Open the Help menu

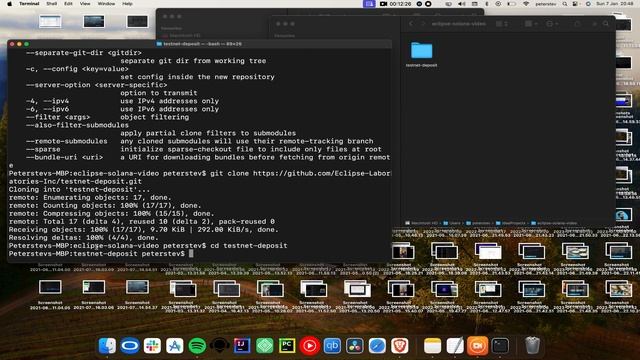click(x=127, y=4)
